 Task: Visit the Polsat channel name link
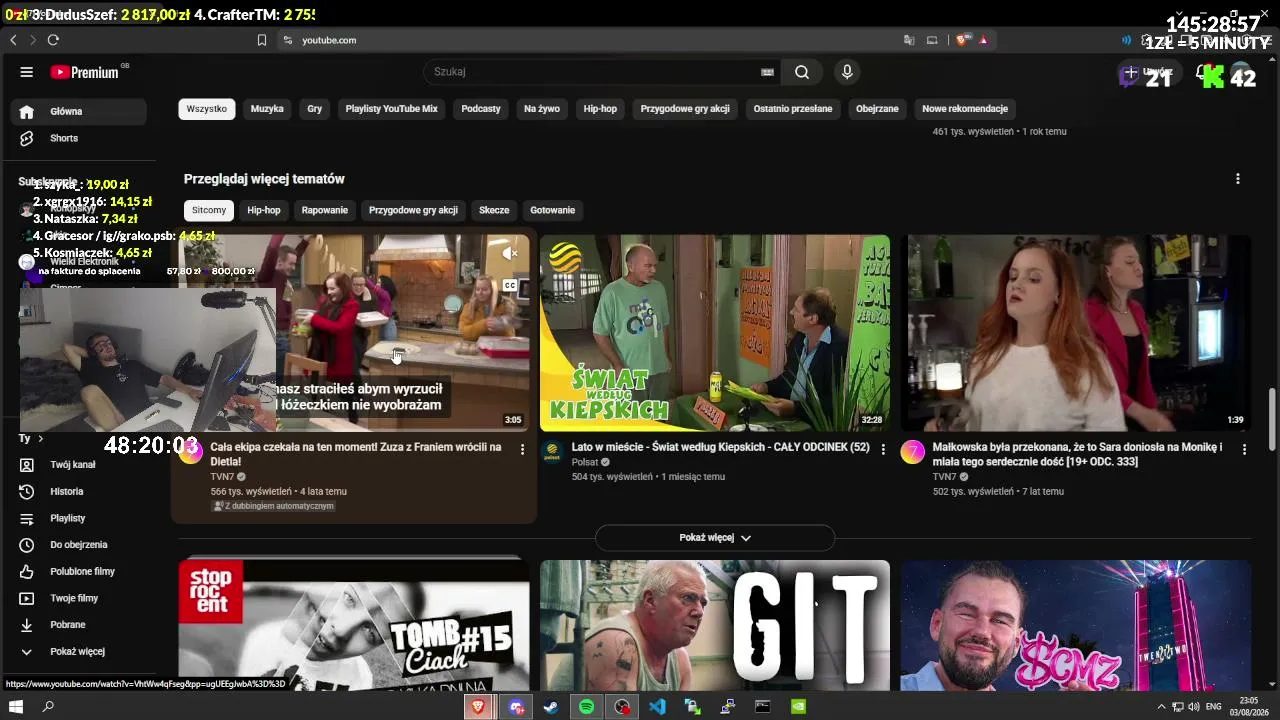tap(585, 462)
